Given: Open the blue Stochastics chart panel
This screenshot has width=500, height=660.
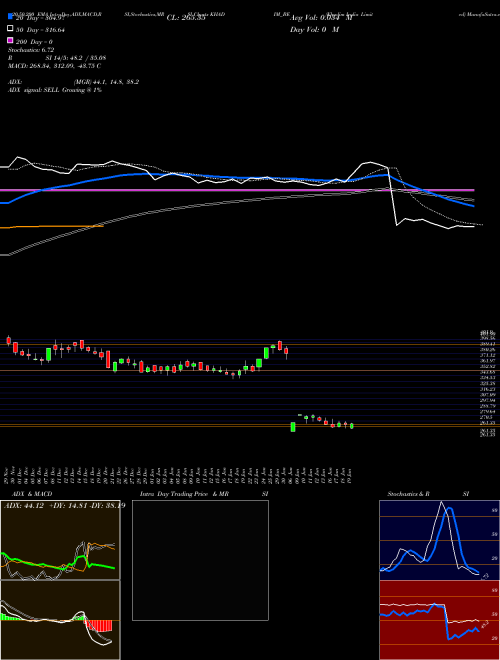Looking at the screenshot, I should coord(439,540).
